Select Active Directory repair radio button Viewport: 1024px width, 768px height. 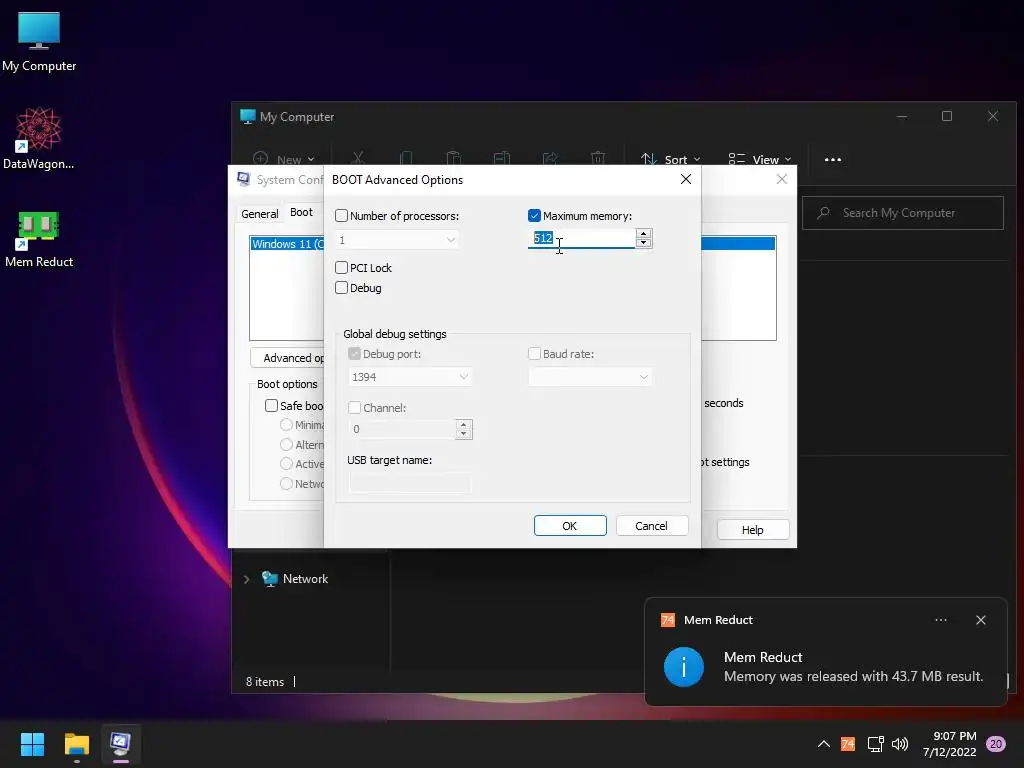coord(286,464)
